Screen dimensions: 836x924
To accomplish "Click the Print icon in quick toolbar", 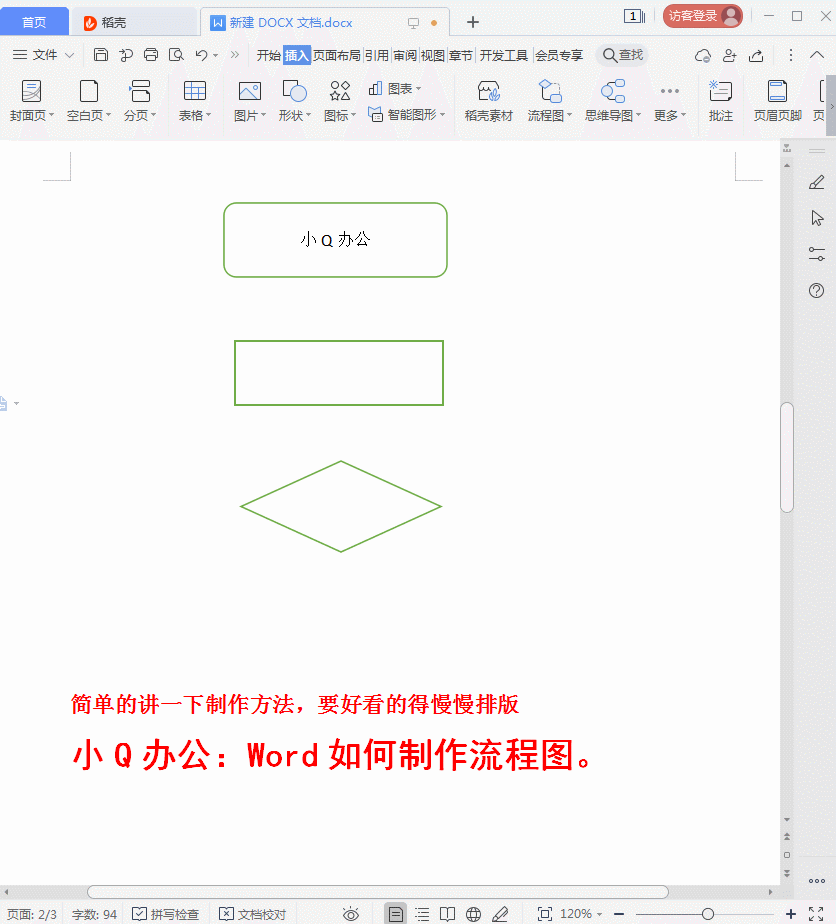I will click(151, 55).
